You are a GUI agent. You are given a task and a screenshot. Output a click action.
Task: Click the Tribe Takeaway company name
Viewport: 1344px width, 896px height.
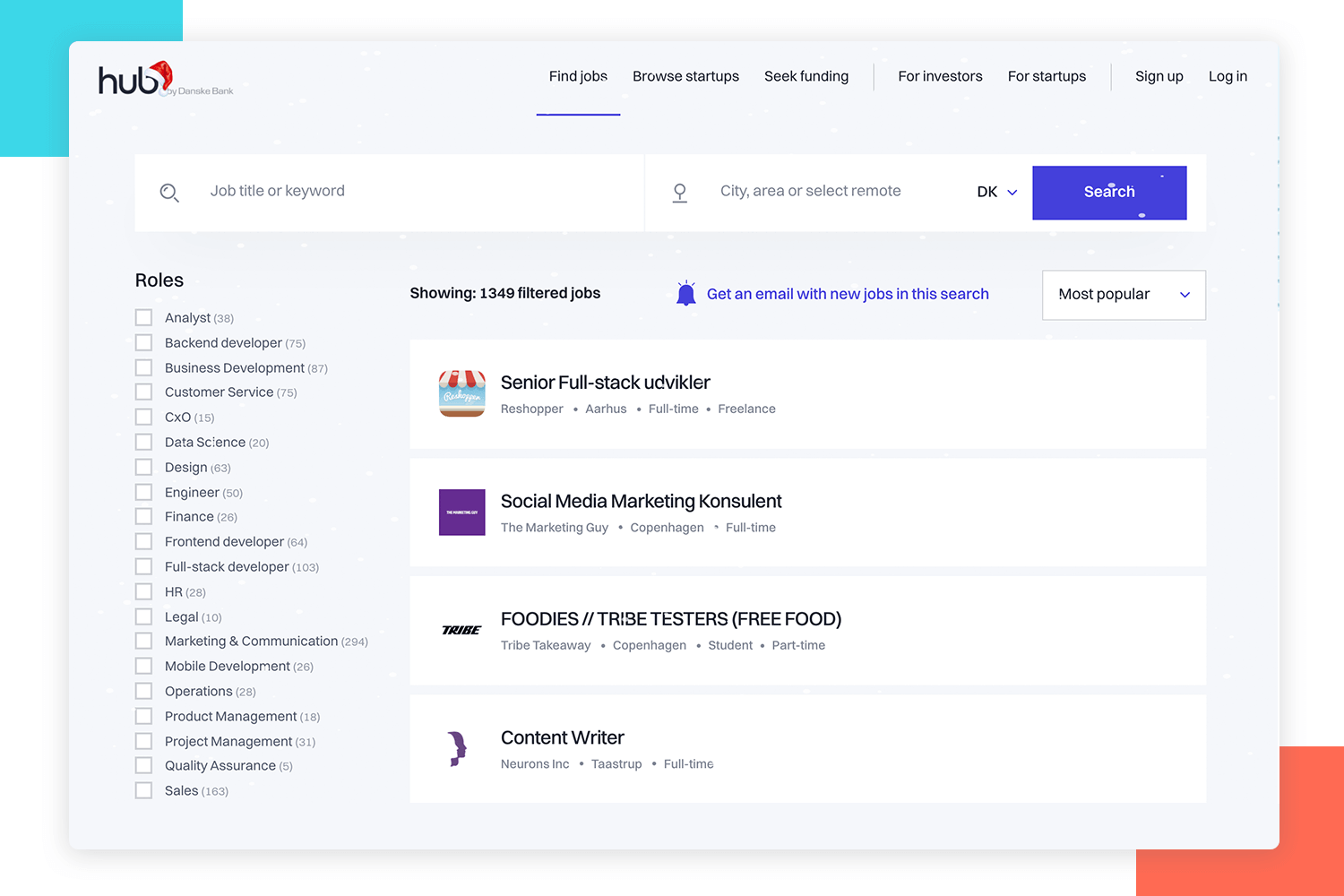tap(546, 645)
